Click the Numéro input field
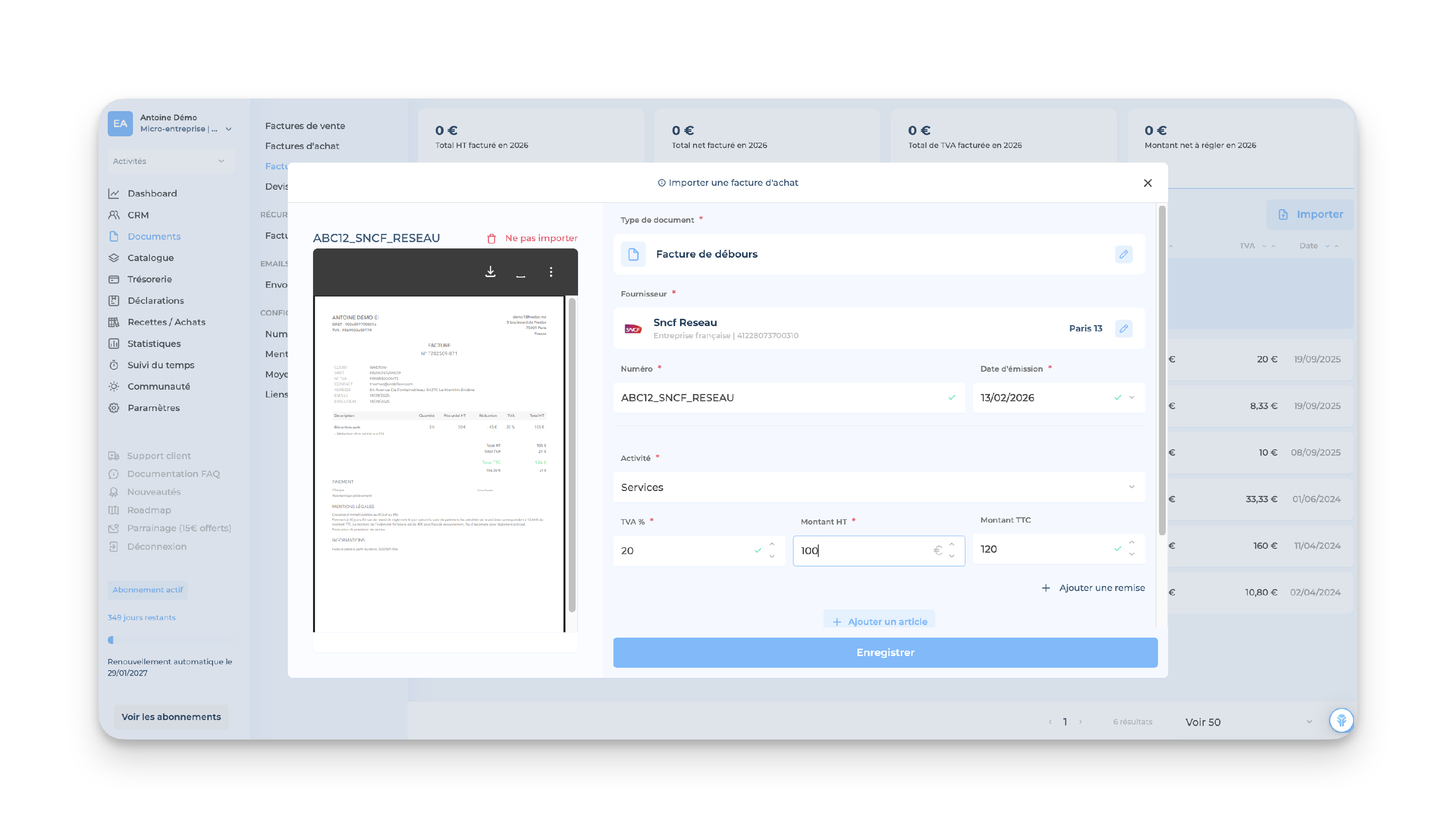The width and height of the screenshot is (1456, 838). [777, 398]
